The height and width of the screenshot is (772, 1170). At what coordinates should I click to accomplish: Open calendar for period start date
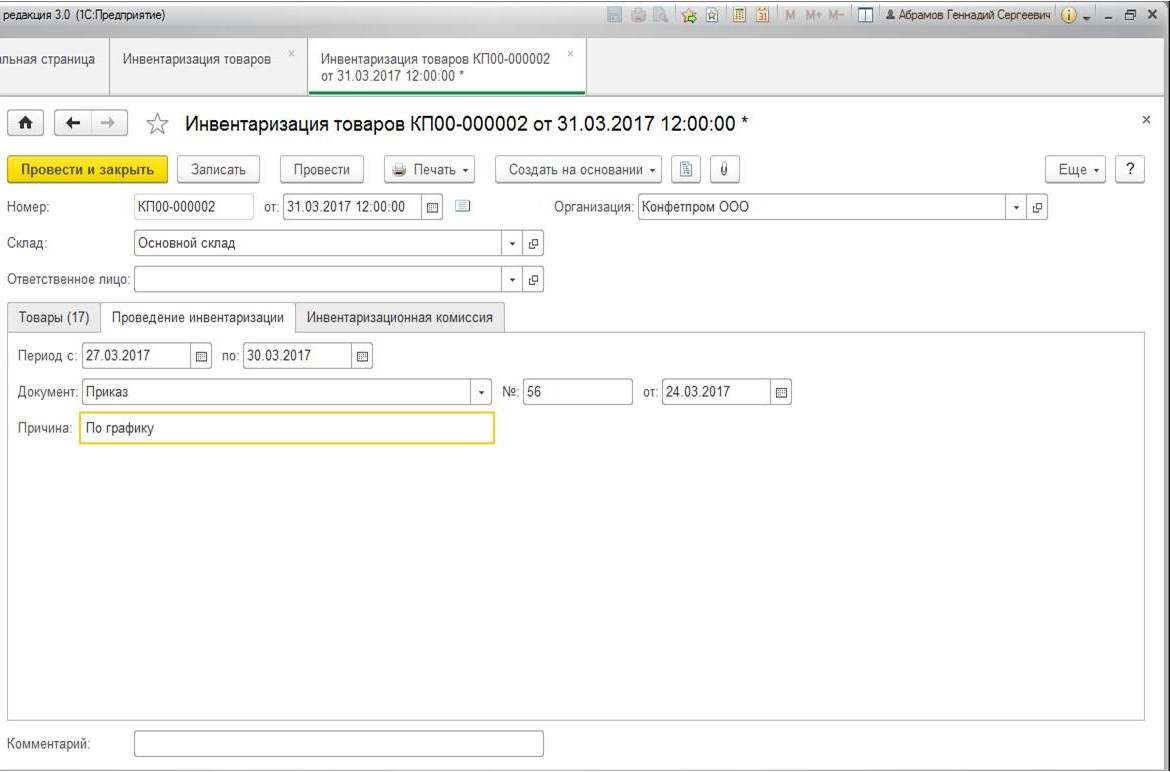201,356
